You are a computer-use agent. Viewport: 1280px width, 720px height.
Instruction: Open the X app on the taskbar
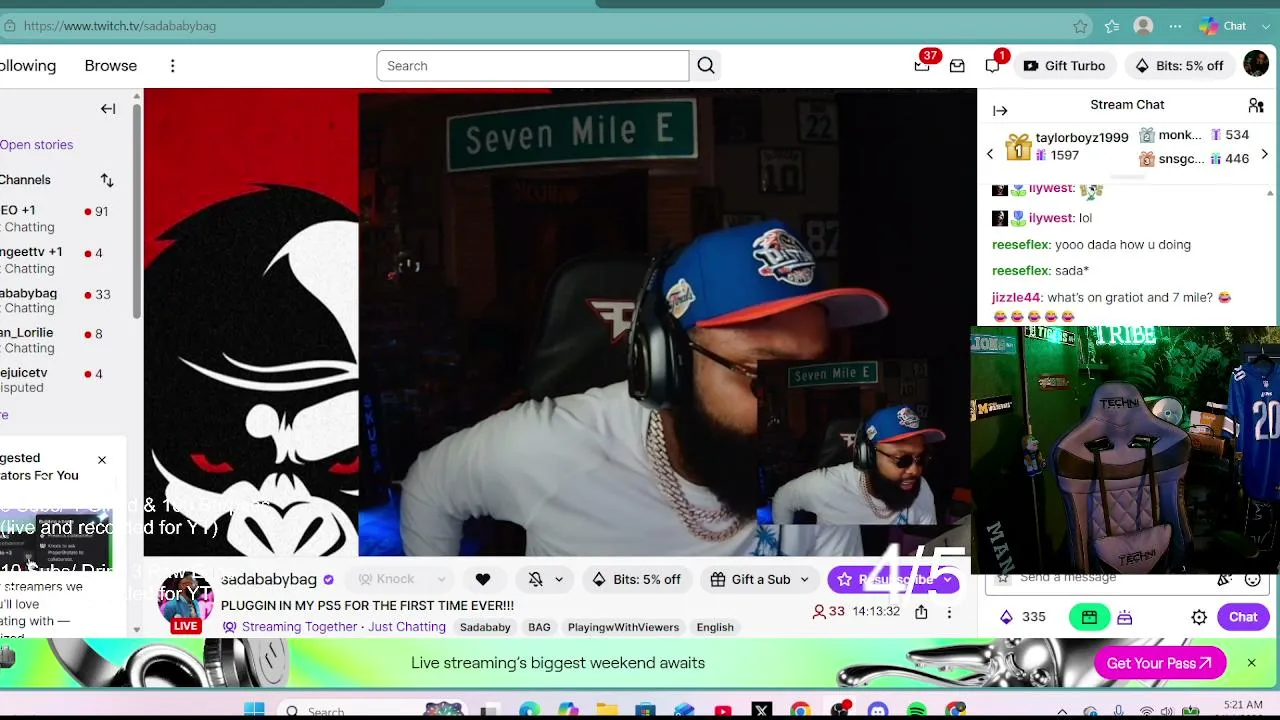coord(762,711)
